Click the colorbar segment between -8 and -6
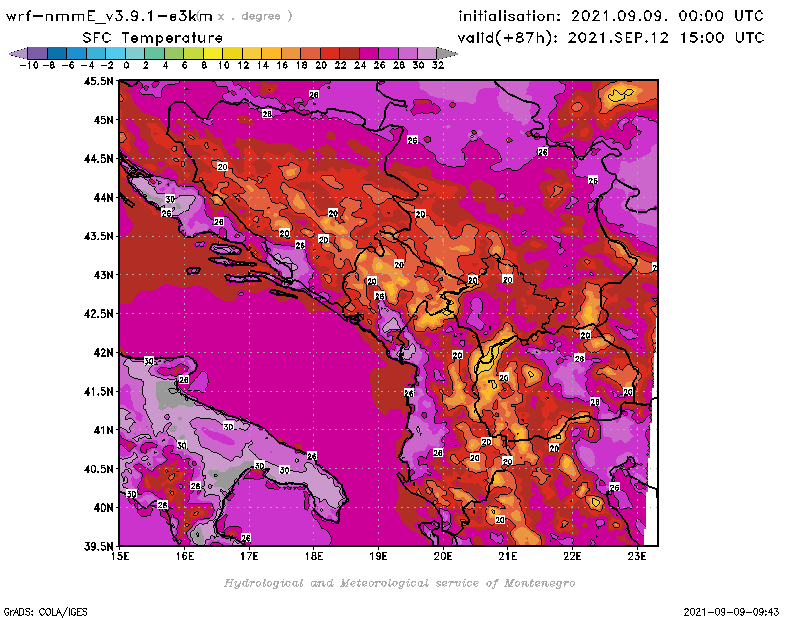Screen dimensions: 800x618 57,53
